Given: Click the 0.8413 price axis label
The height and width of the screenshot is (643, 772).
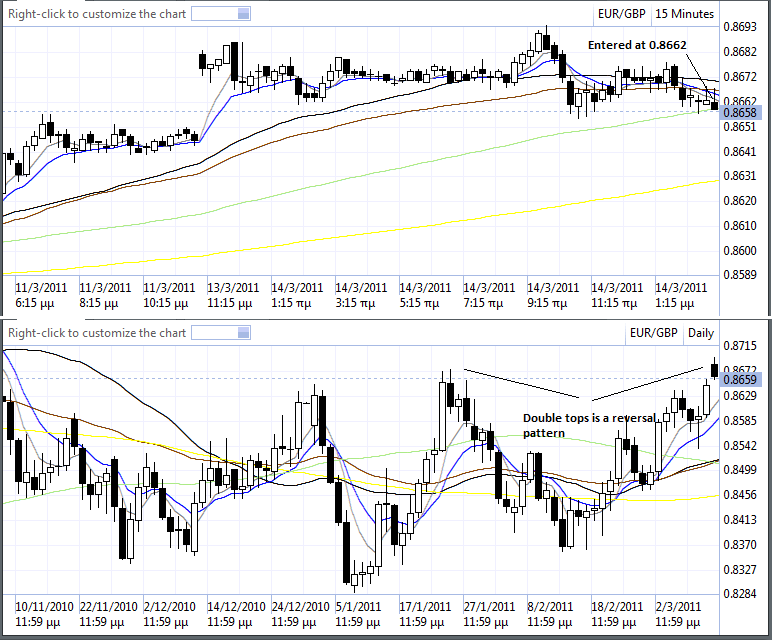Looking at the screenshot, I should point(740,520).
